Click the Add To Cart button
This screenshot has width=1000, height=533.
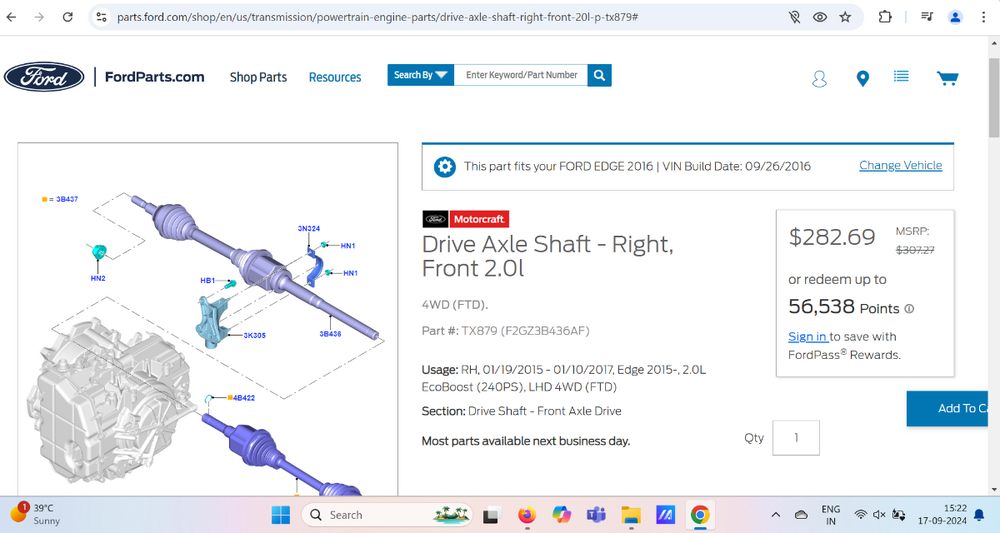pyautogui.click(x=948, y=409)
